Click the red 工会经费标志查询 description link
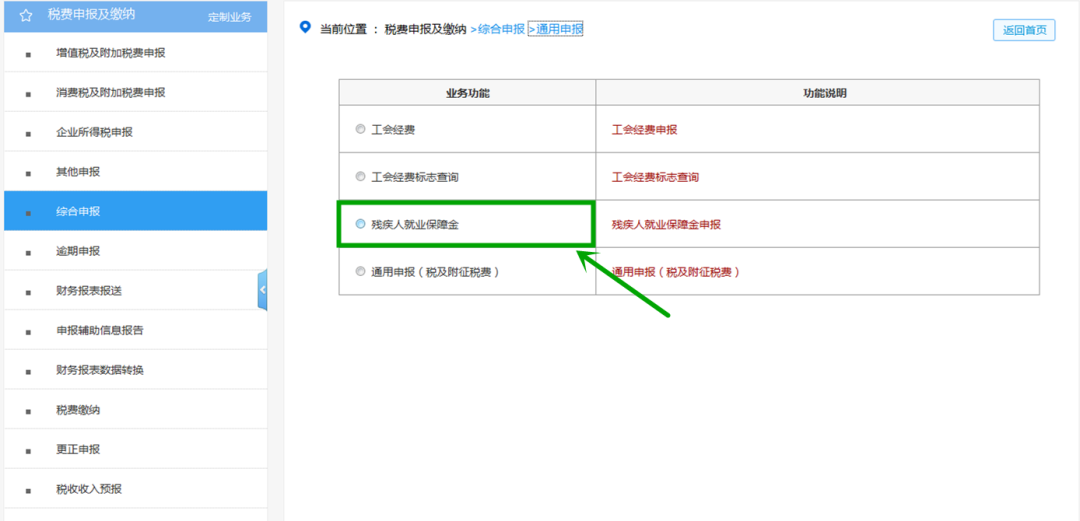This screenshot has height=521, width=1080. 655,177
